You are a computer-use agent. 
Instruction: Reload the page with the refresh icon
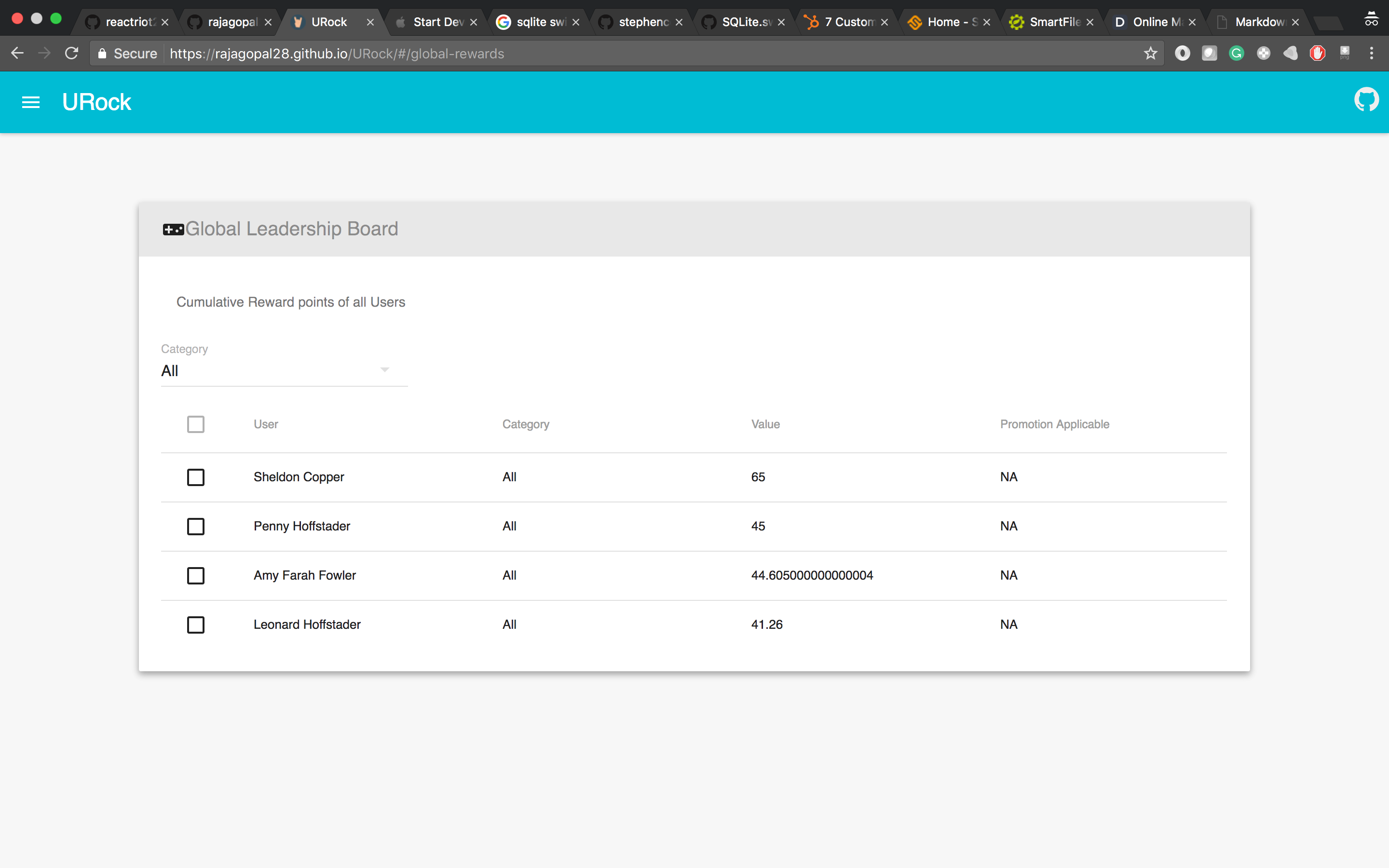click(72, 54)
